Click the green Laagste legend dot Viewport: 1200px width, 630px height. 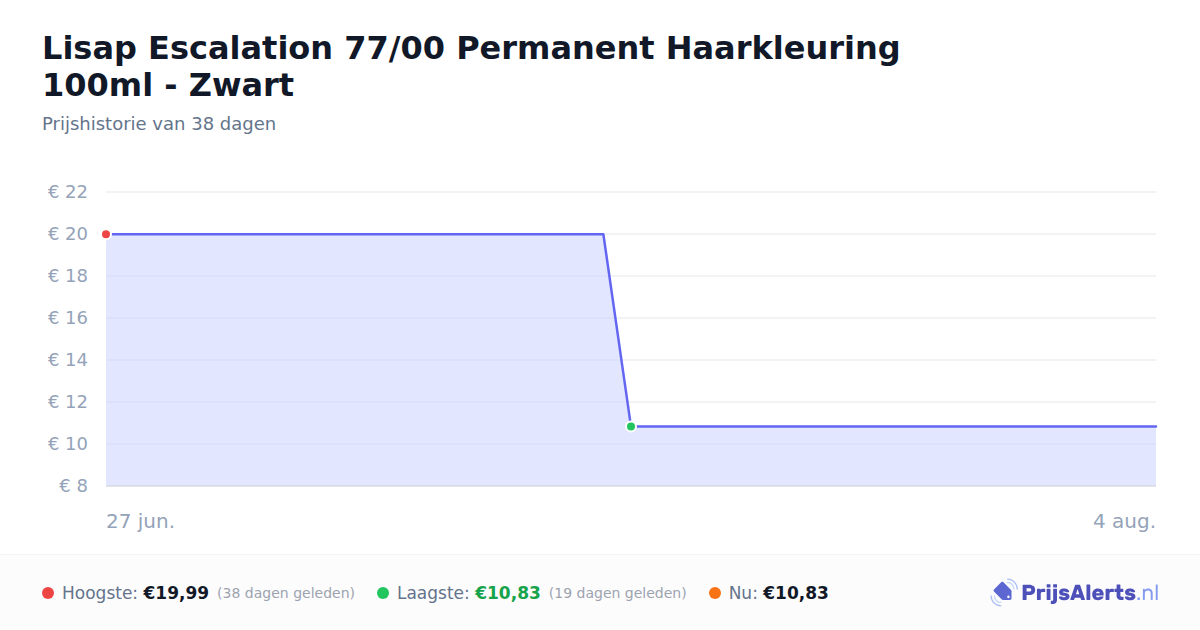[x=383, y=593]
